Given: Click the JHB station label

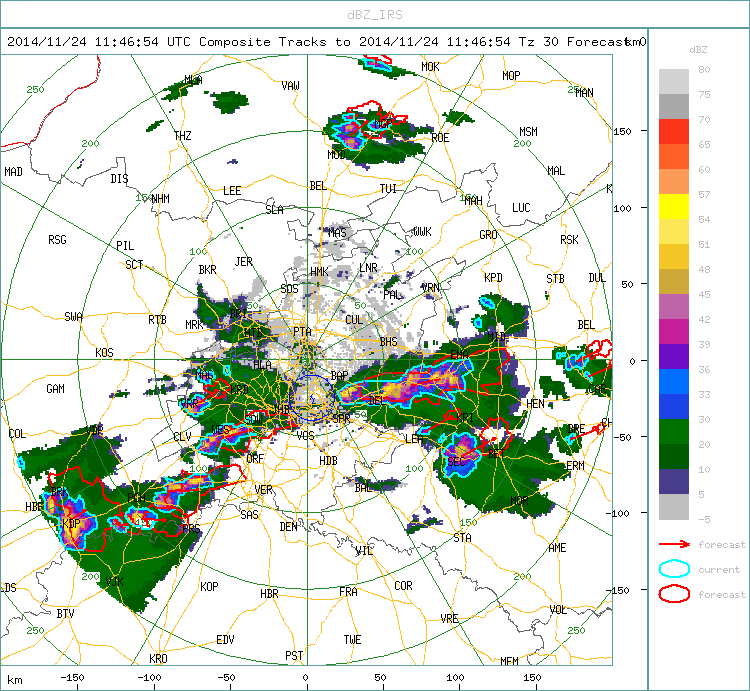Looking at the screenshot, I should (281, 409).
